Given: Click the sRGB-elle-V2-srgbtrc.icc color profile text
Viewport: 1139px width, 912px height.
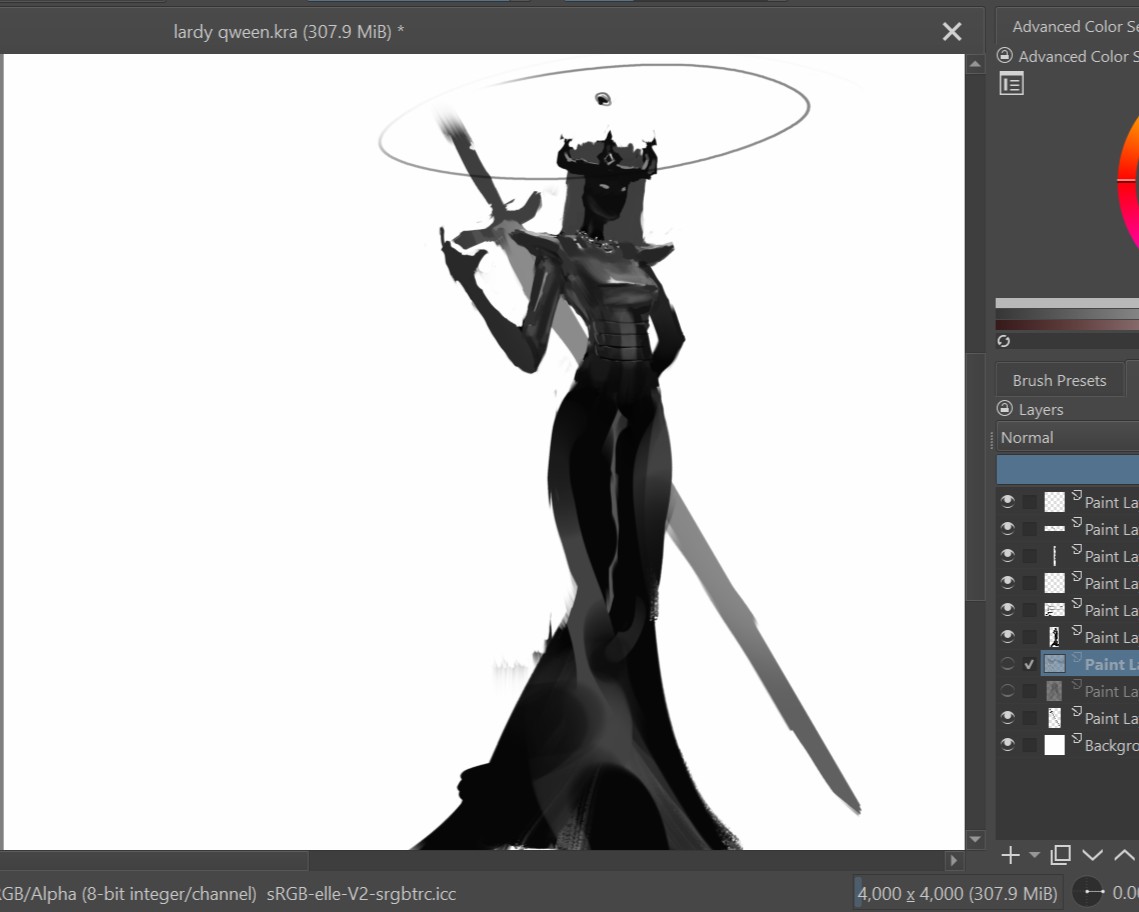Looking at the screenshot, I should click(x=361, y=893).
